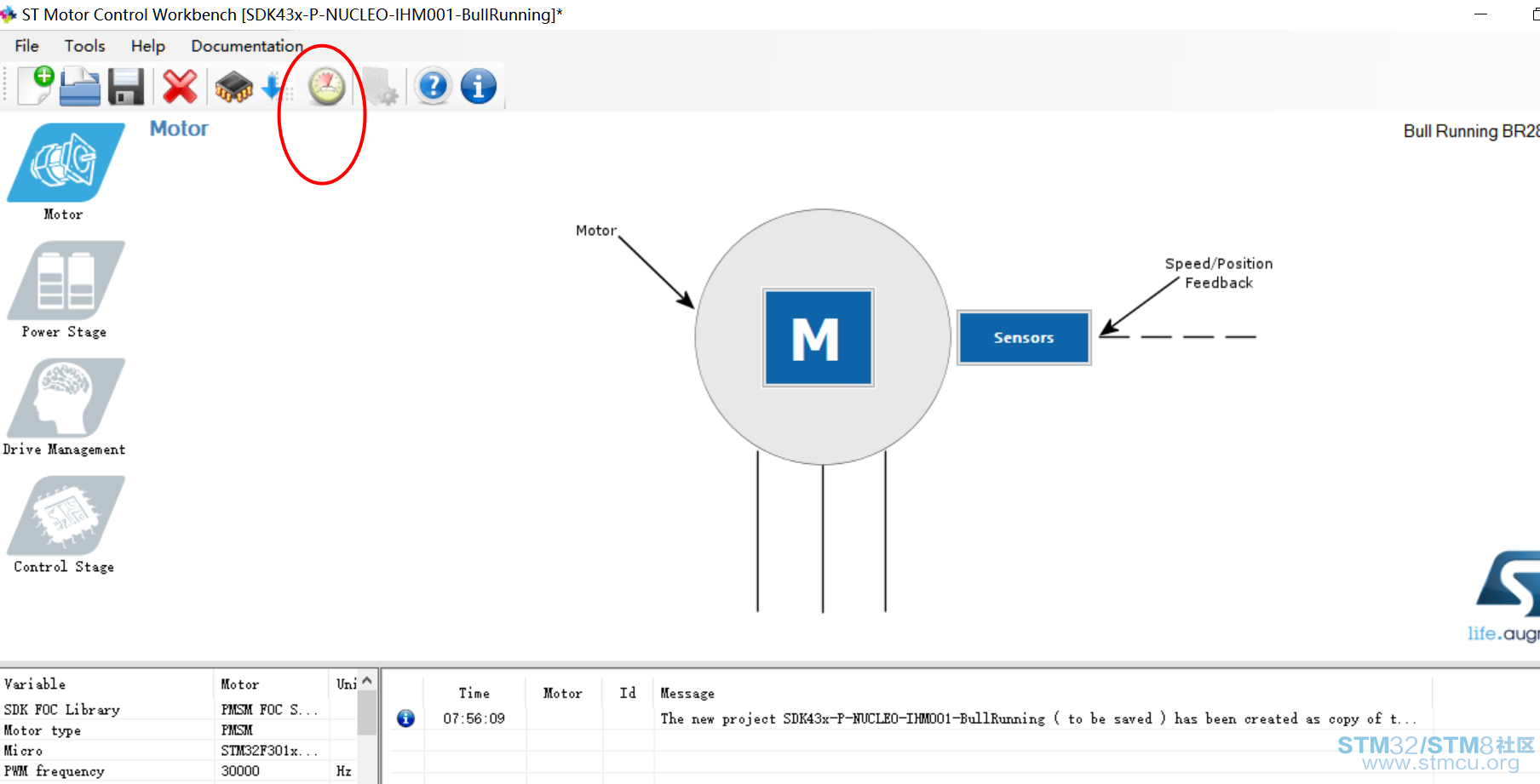
Task: Open the monitor gauge tool in toolbar
Action: point(326,86)
